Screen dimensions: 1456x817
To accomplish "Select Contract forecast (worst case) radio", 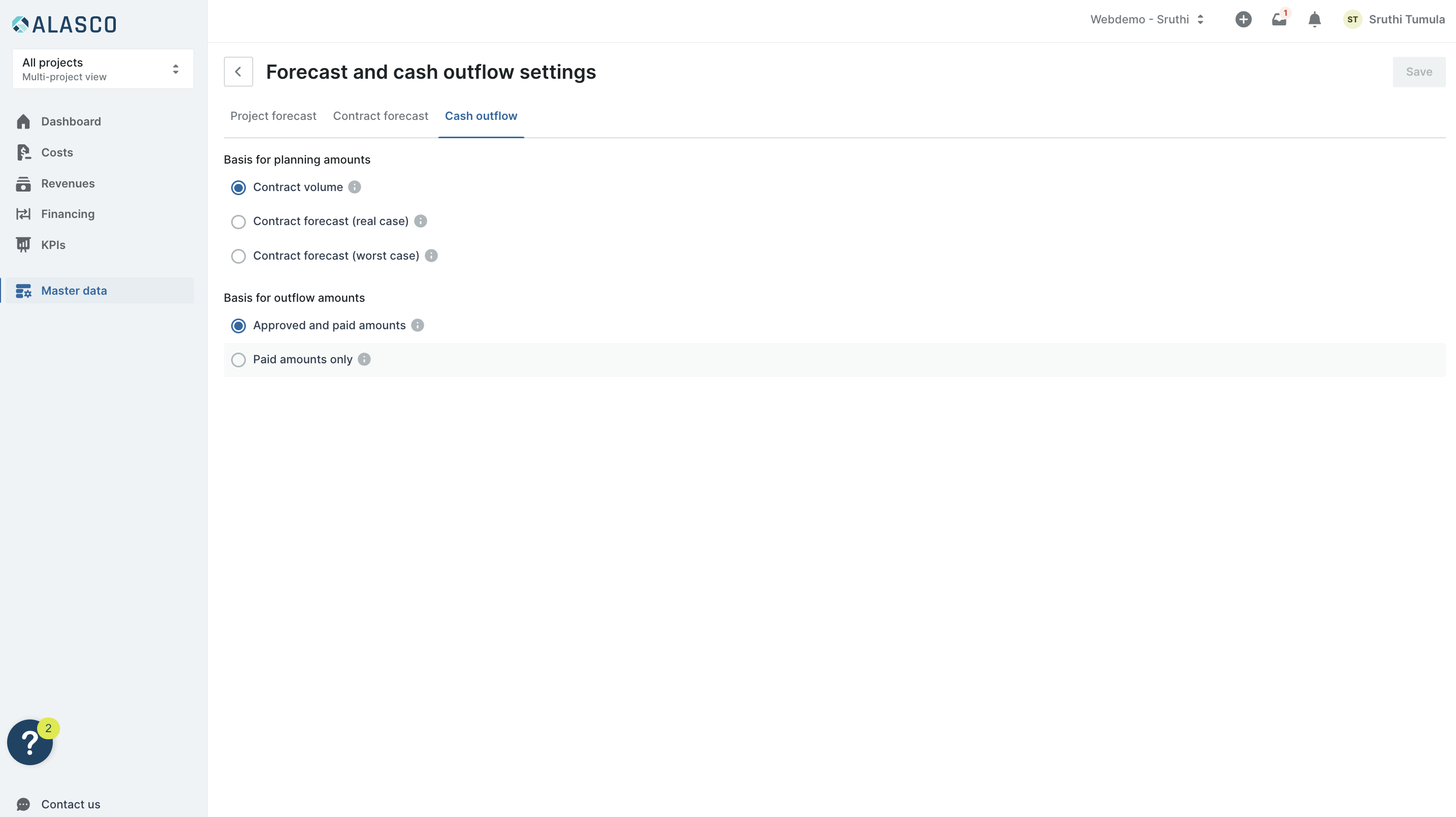I will tap(239, 256).
